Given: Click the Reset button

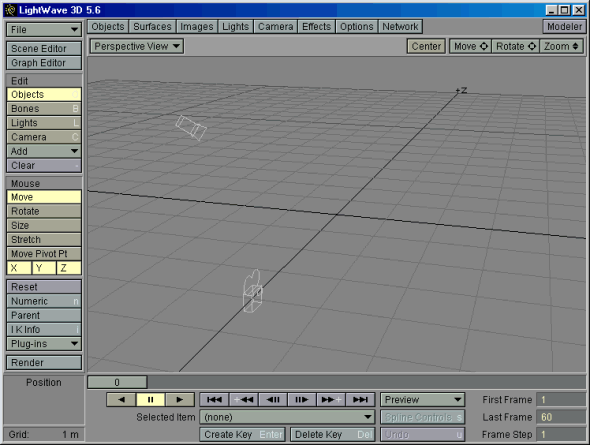Looking at the screenshot, I should (x=44, y=287).
